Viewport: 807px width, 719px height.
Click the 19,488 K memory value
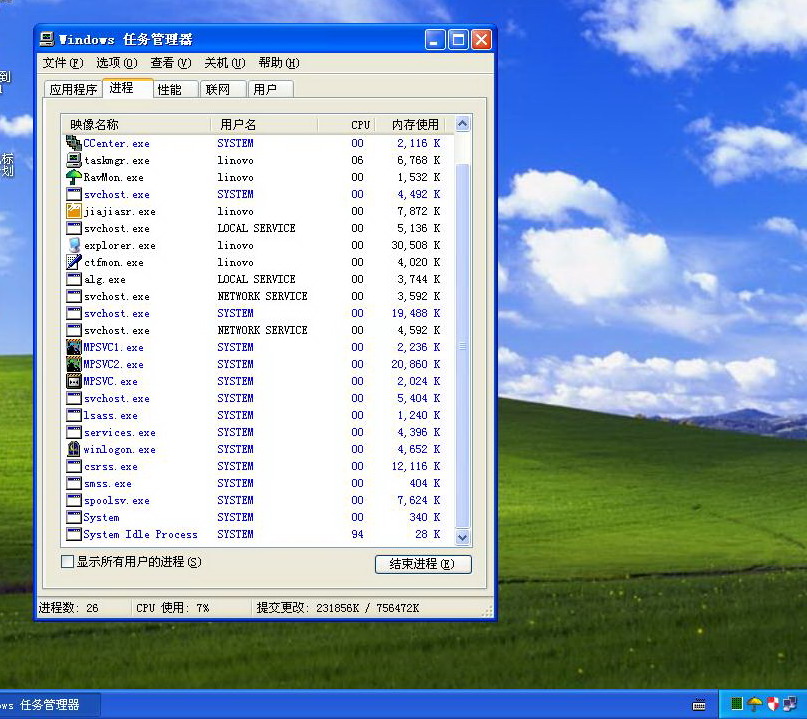coord(415,313)
